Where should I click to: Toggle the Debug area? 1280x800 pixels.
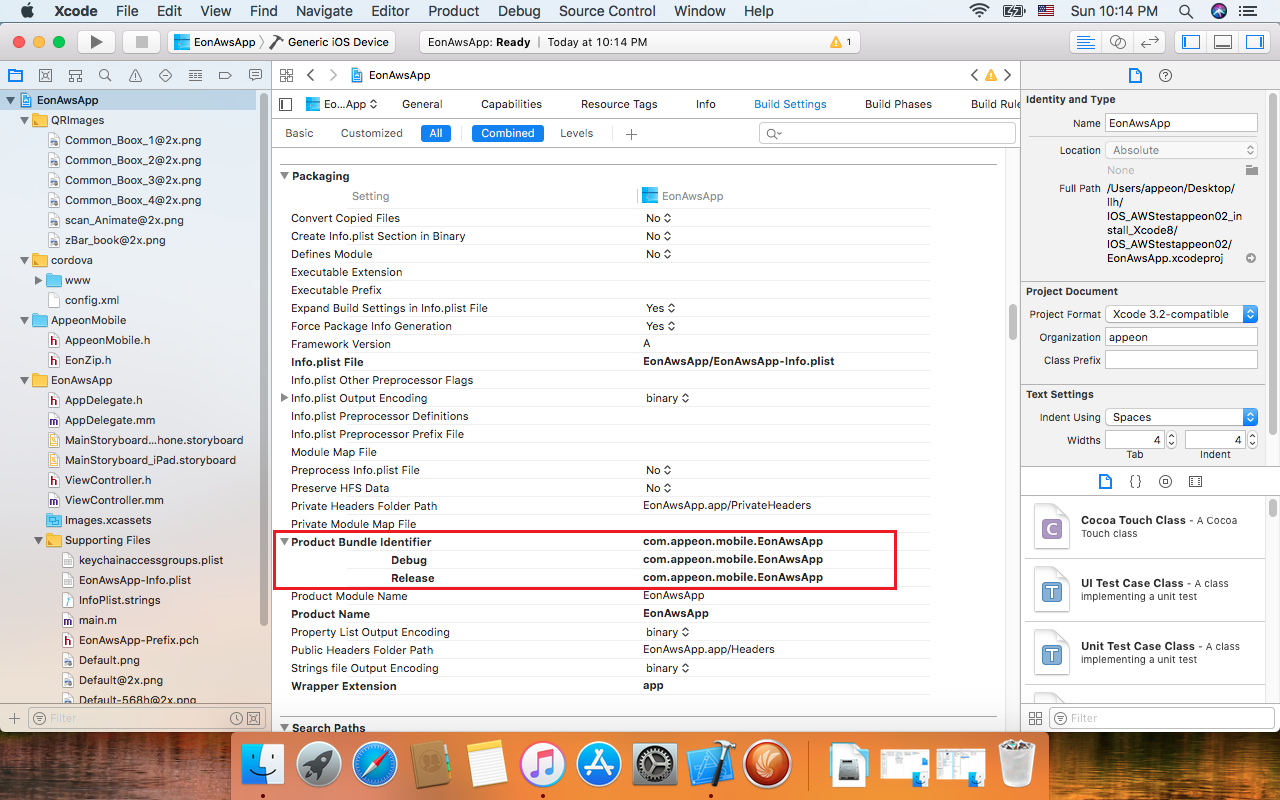pyautogui.click(x=1222, y=42)
